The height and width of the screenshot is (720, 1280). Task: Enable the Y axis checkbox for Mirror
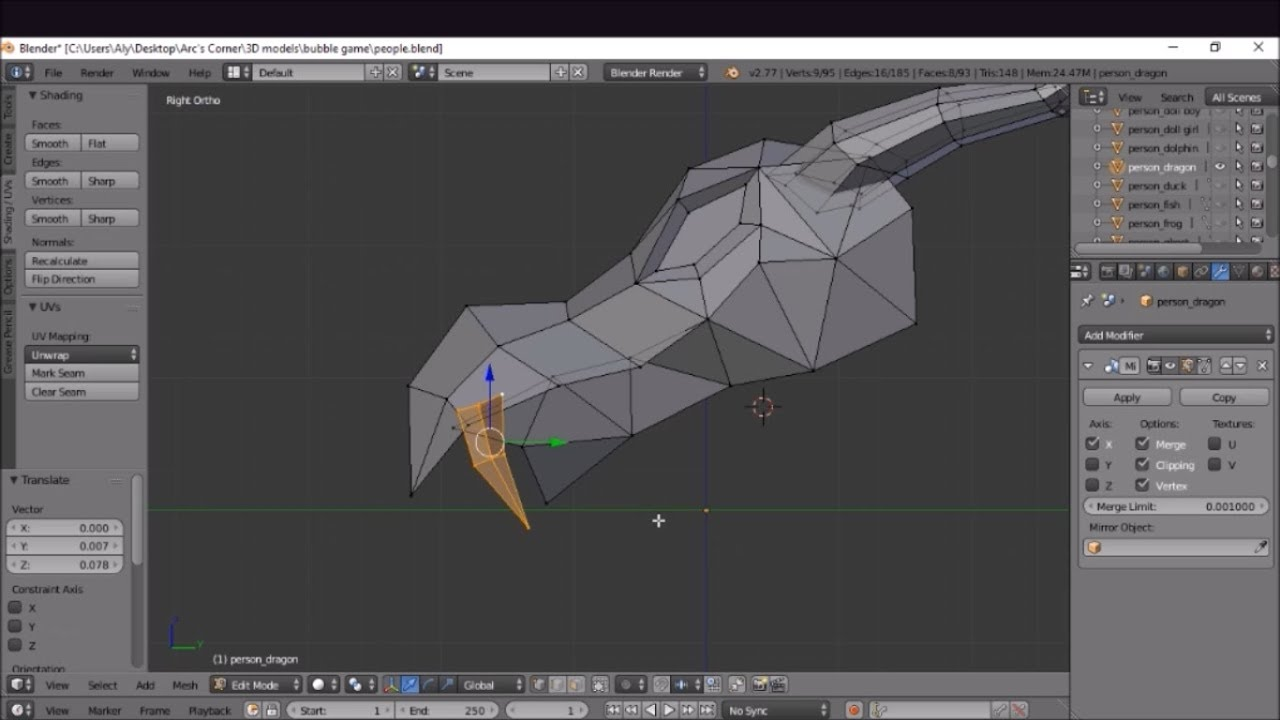pos(1092,464)
